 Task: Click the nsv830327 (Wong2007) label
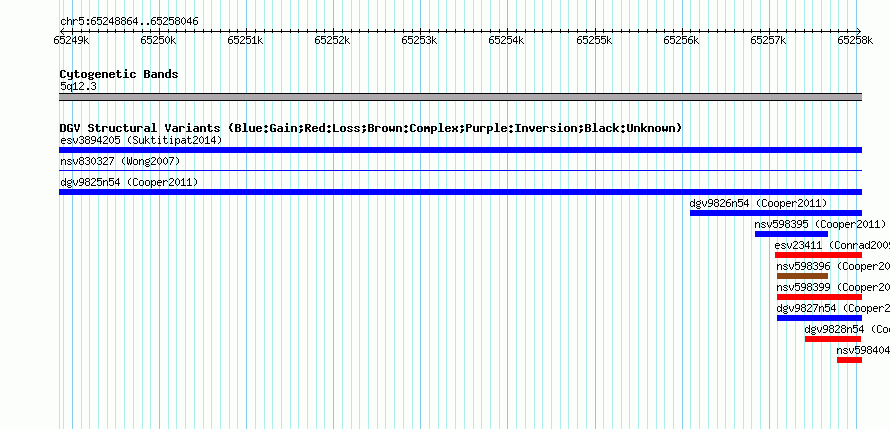click(120, 162)
